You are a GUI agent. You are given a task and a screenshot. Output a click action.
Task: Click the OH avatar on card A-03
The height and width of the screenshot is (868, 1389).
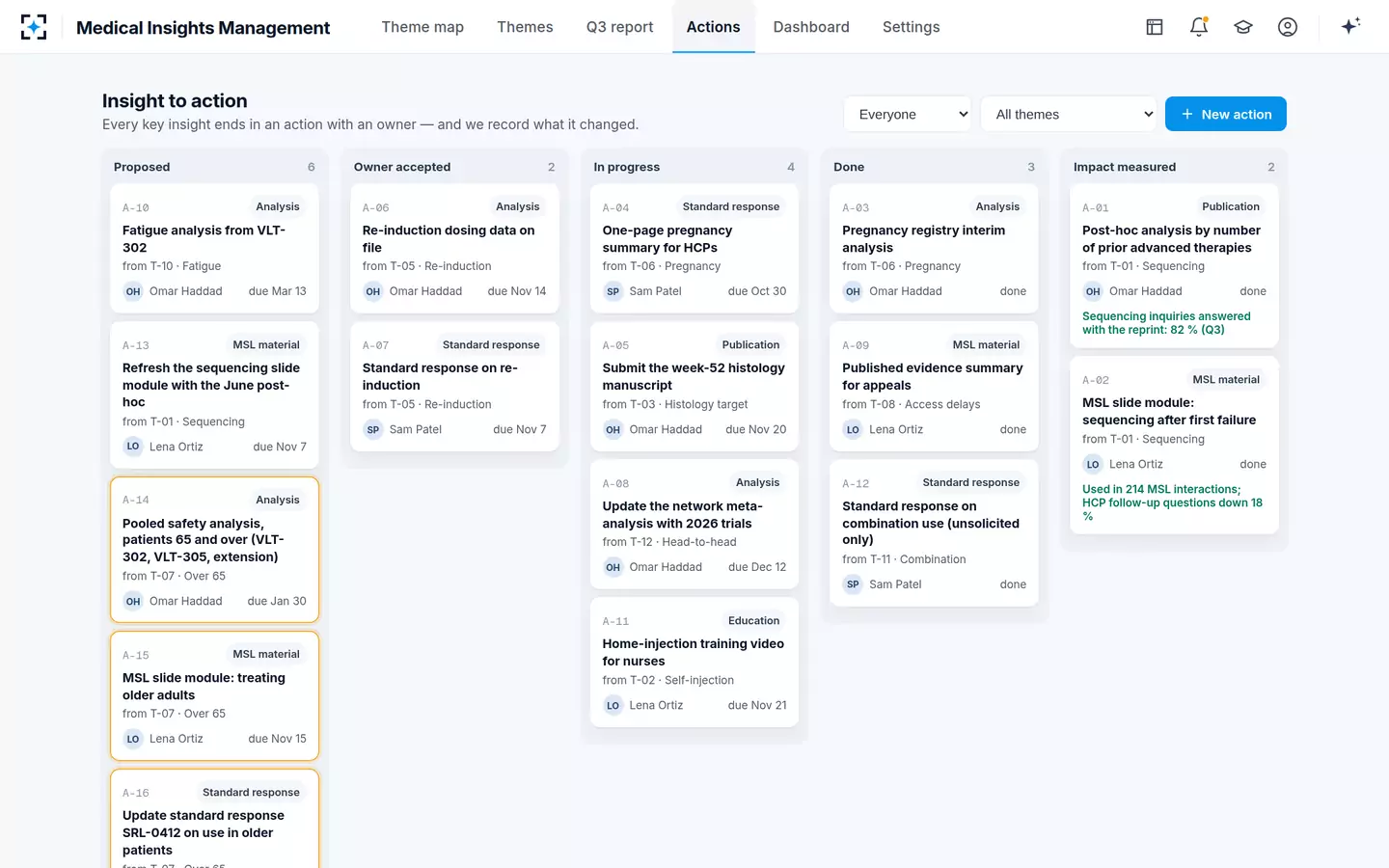tap(853, 291)
